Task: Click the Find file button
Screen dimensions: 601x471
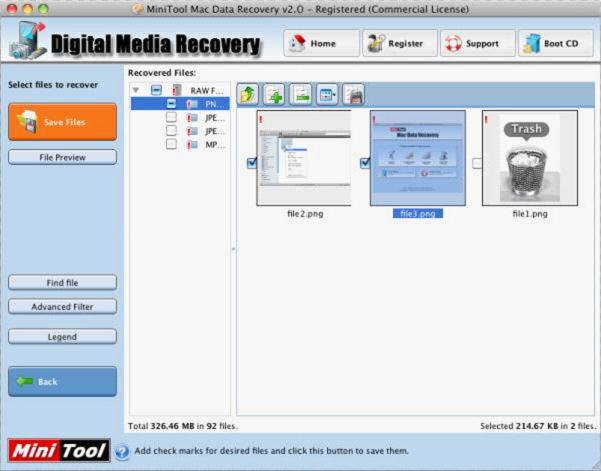Action: point(62,282)
